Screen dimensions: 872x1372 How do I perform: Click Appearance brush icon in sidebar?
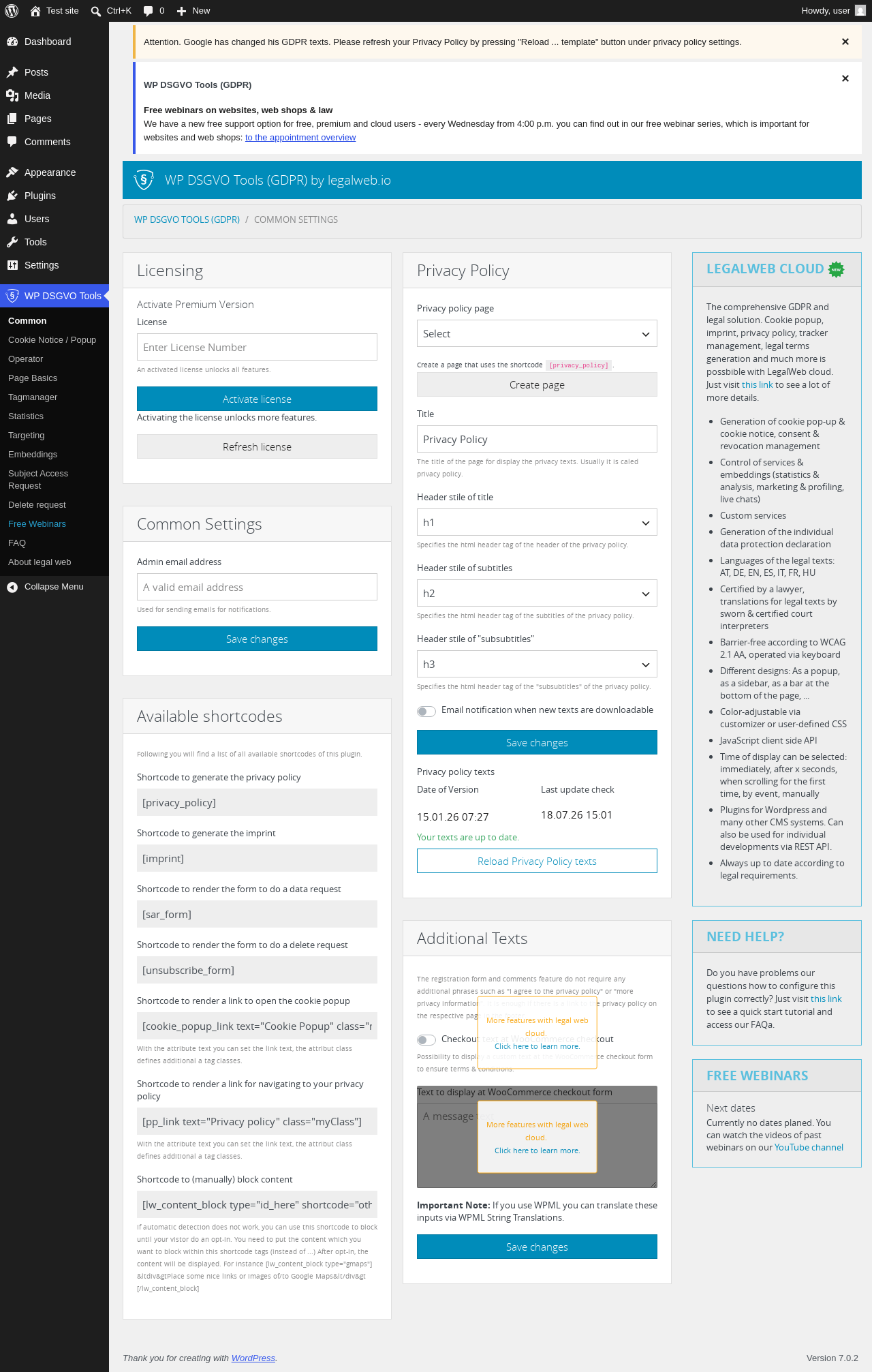coord(12,172)
